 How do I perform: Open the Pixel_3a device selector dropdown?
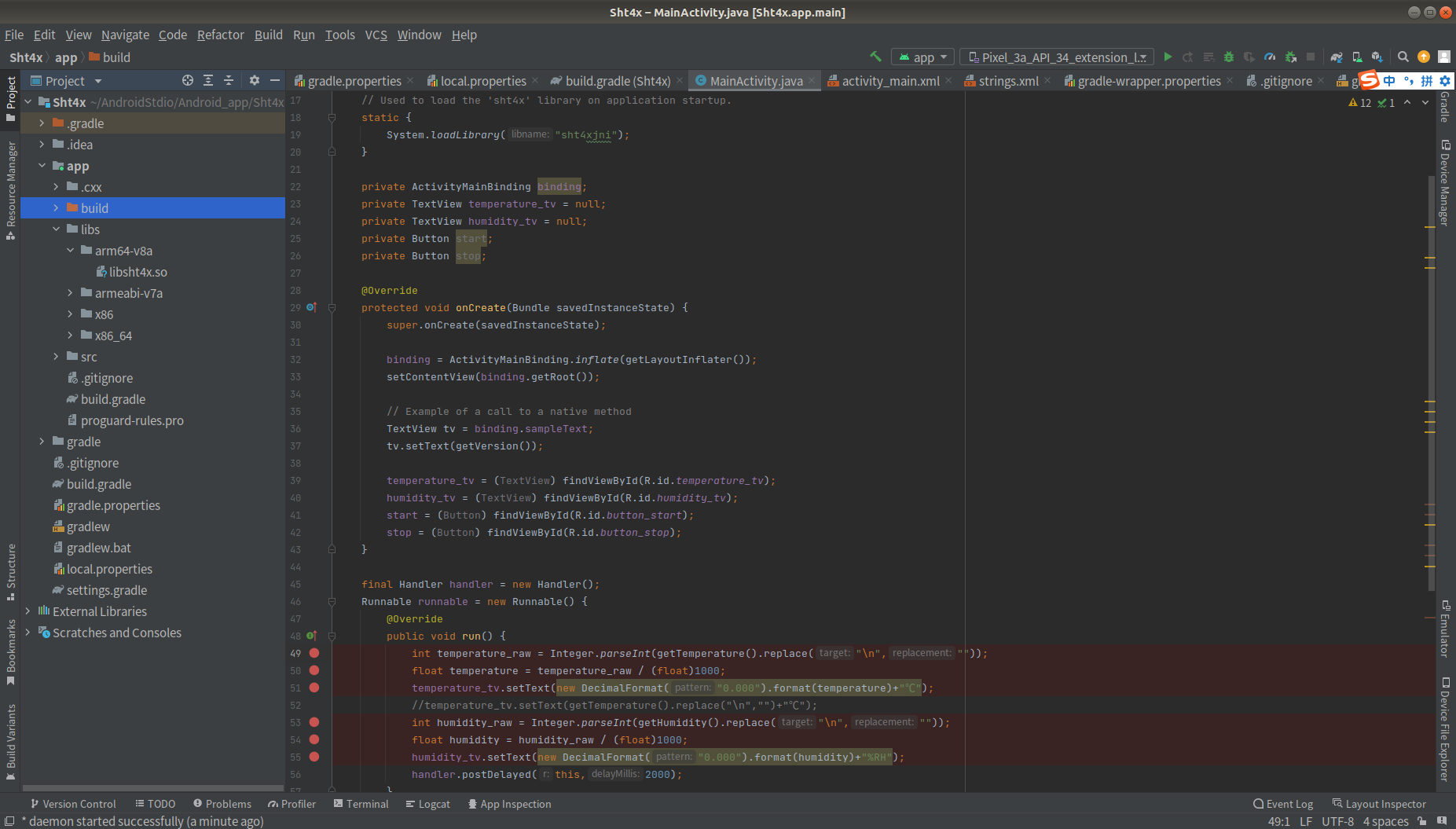click(1057, 57)
